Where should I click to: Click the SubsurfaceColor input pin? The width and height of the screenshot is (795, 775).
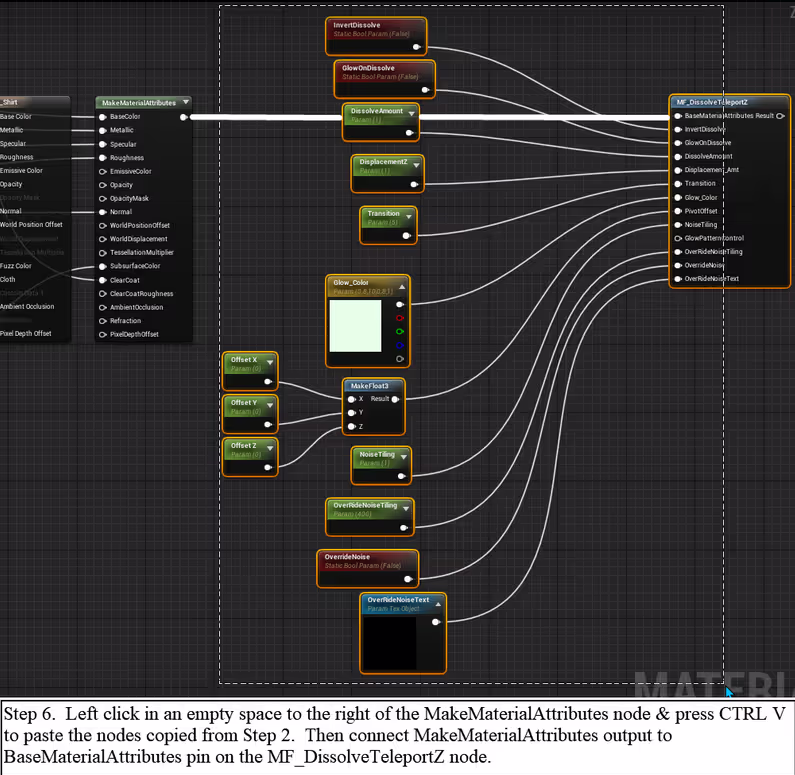point(102,266)
